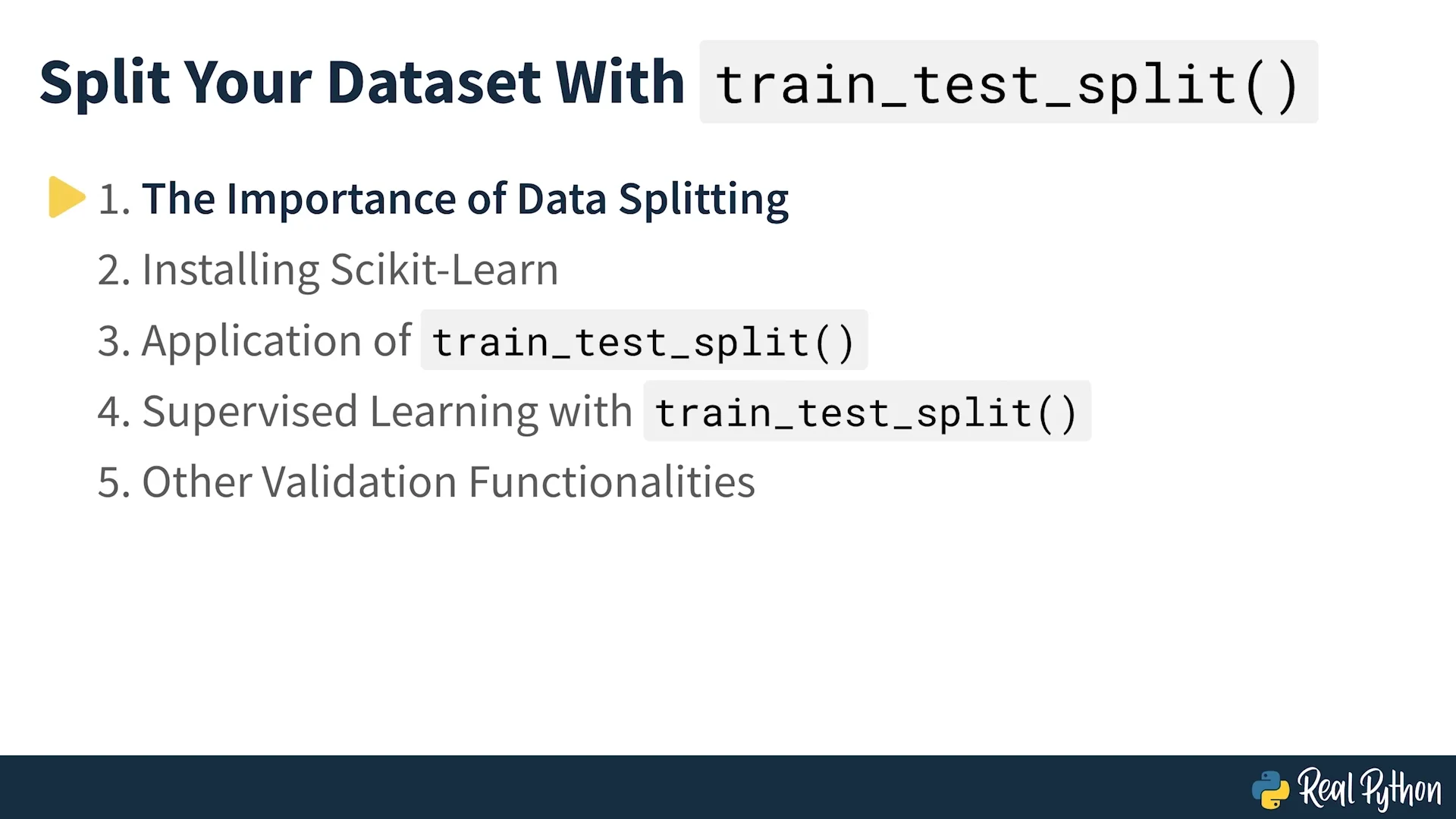The height and width of the screenshot is (819, 1456).
Task: Click the word 'Scikit-Learn' in item 2
Action: tap(444, 269)
